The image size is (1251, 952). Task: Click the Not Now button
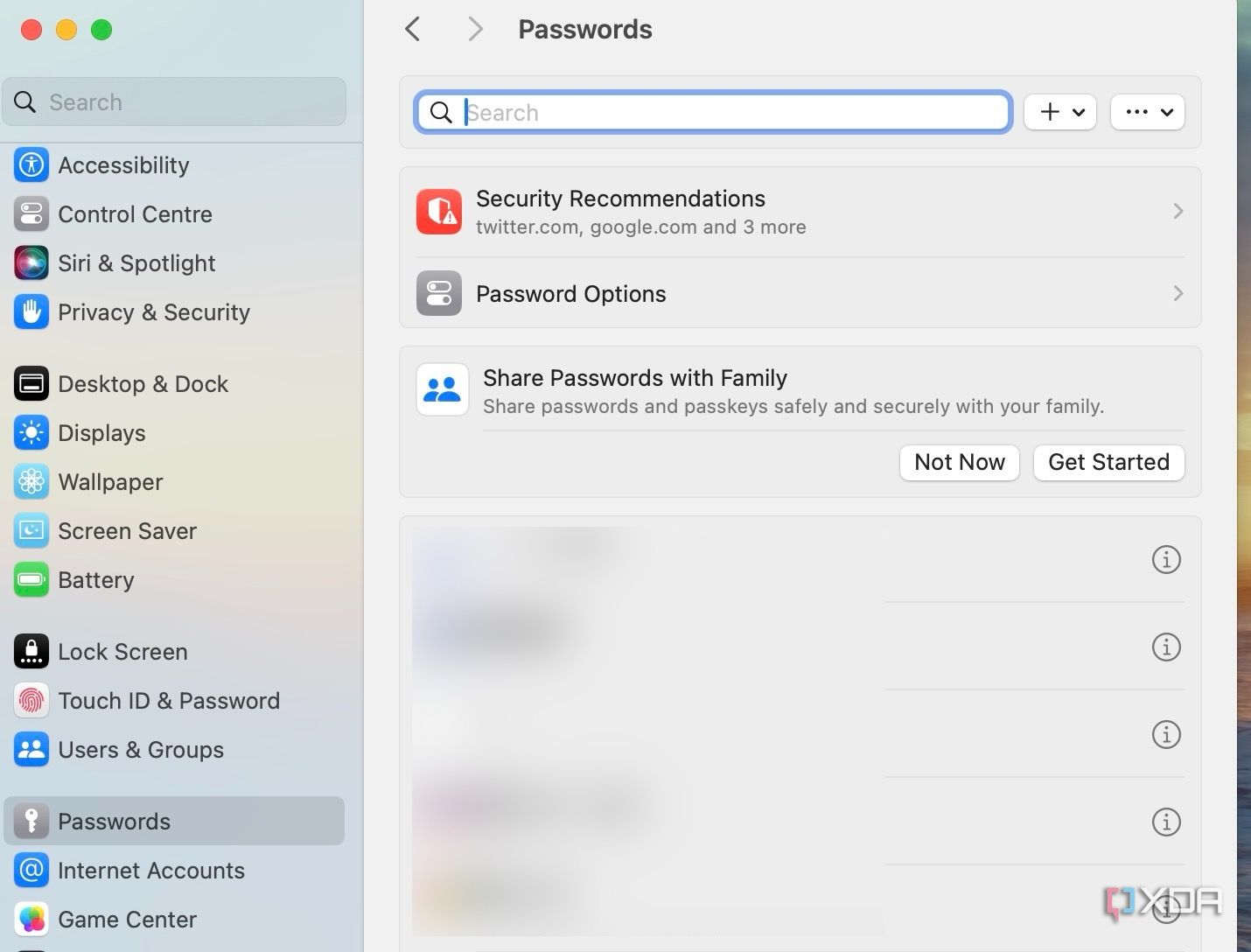click(959, 462)
